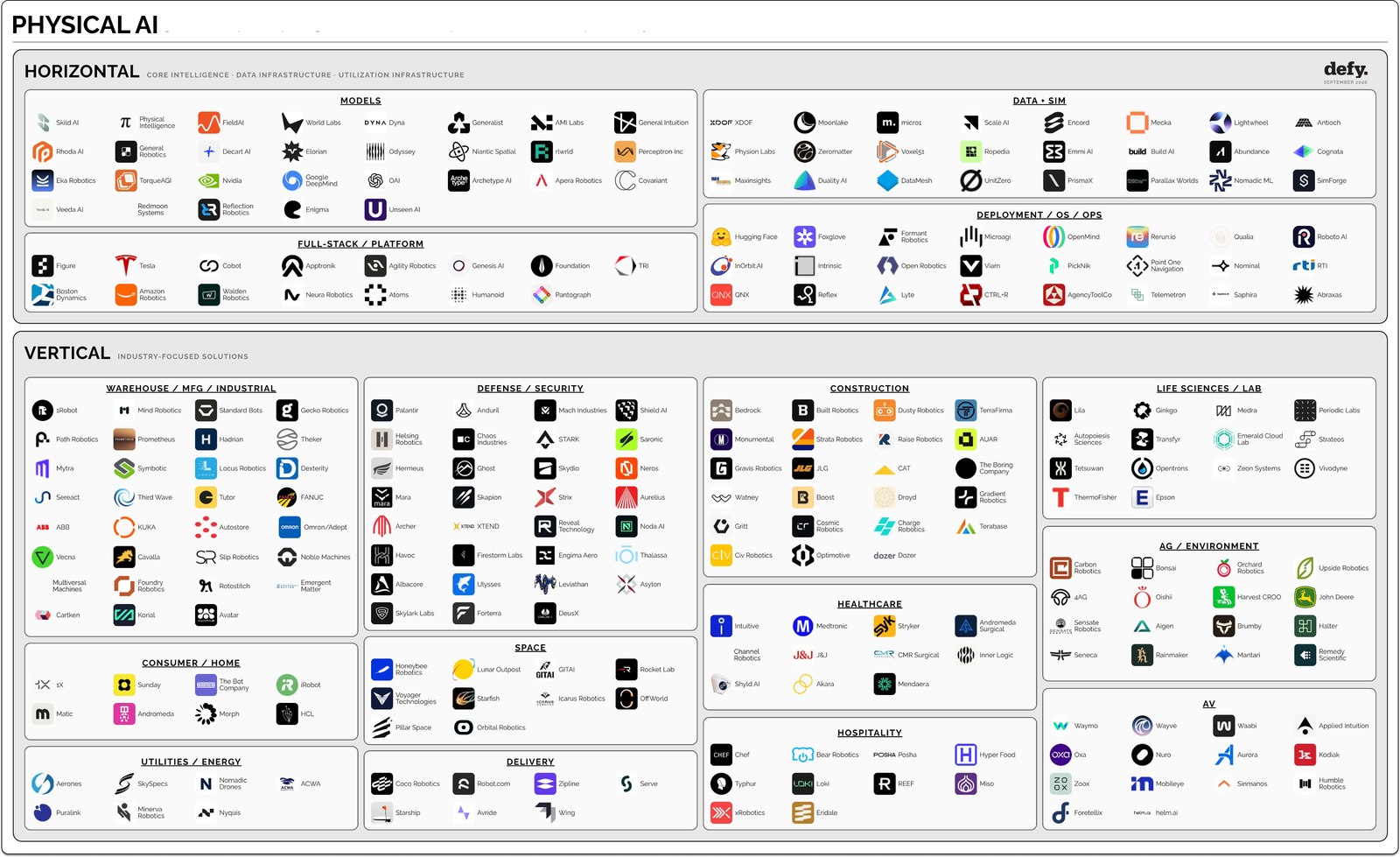Select the Unseen AI purple logo
1400x857 pixels.
pyautogui.click(x=375, y=209)
